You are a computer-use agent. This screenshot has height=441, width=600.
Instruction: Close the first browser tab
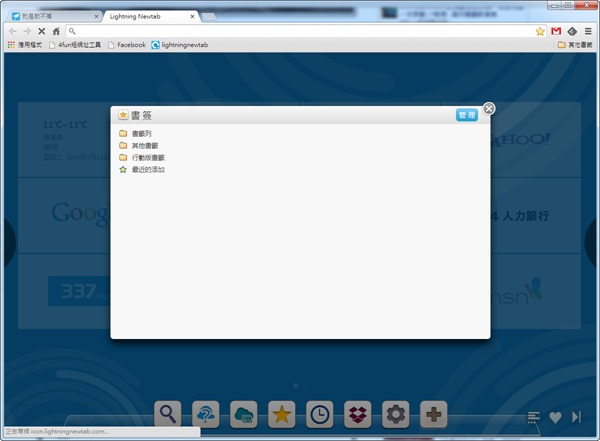pyautogui.click(x=96, y=16)
